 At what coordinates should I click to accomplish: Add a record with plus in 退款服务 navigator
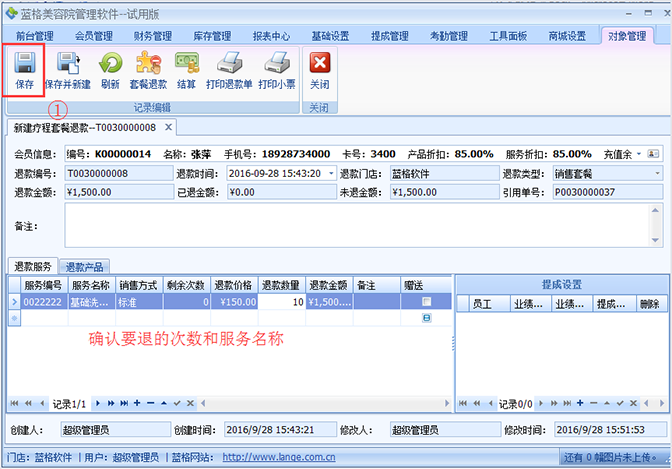pos(137,403)
